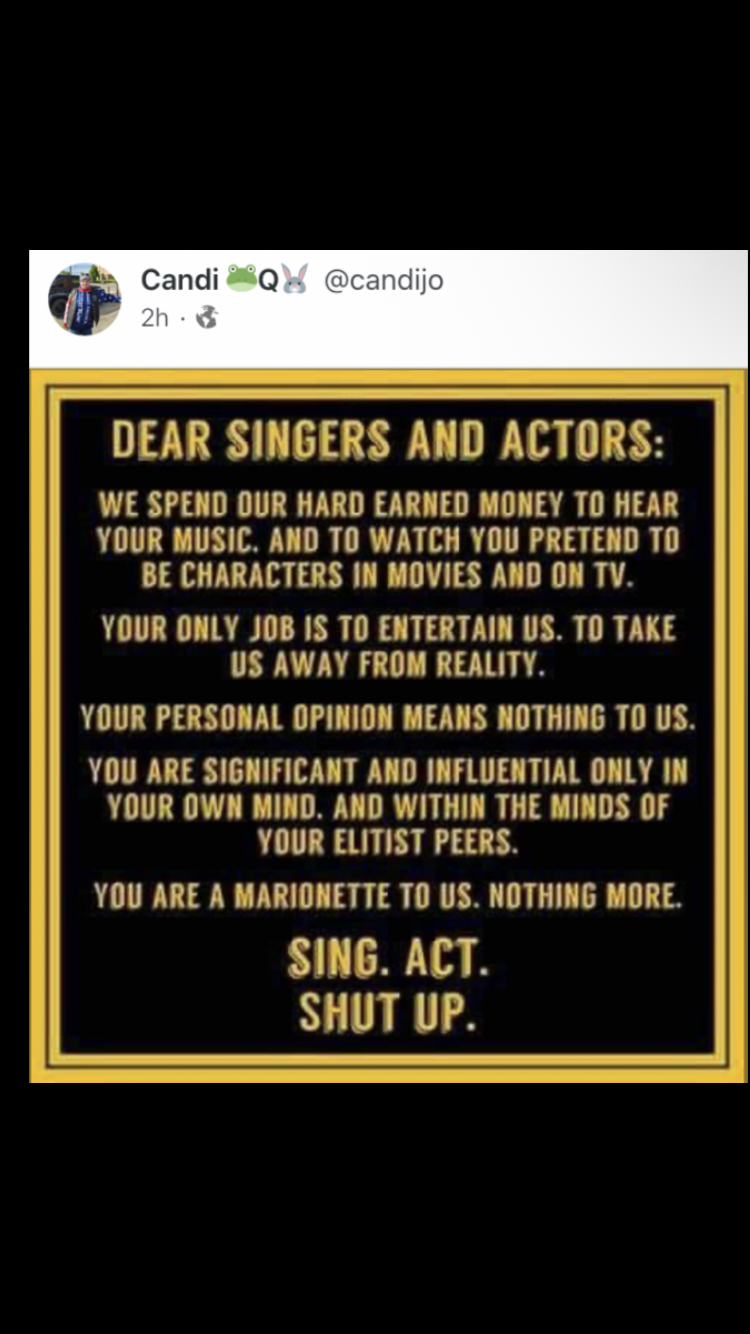Click the globe public-visibility icon
The height and width of the screenshot is (1334, 750).
point(207,318)
